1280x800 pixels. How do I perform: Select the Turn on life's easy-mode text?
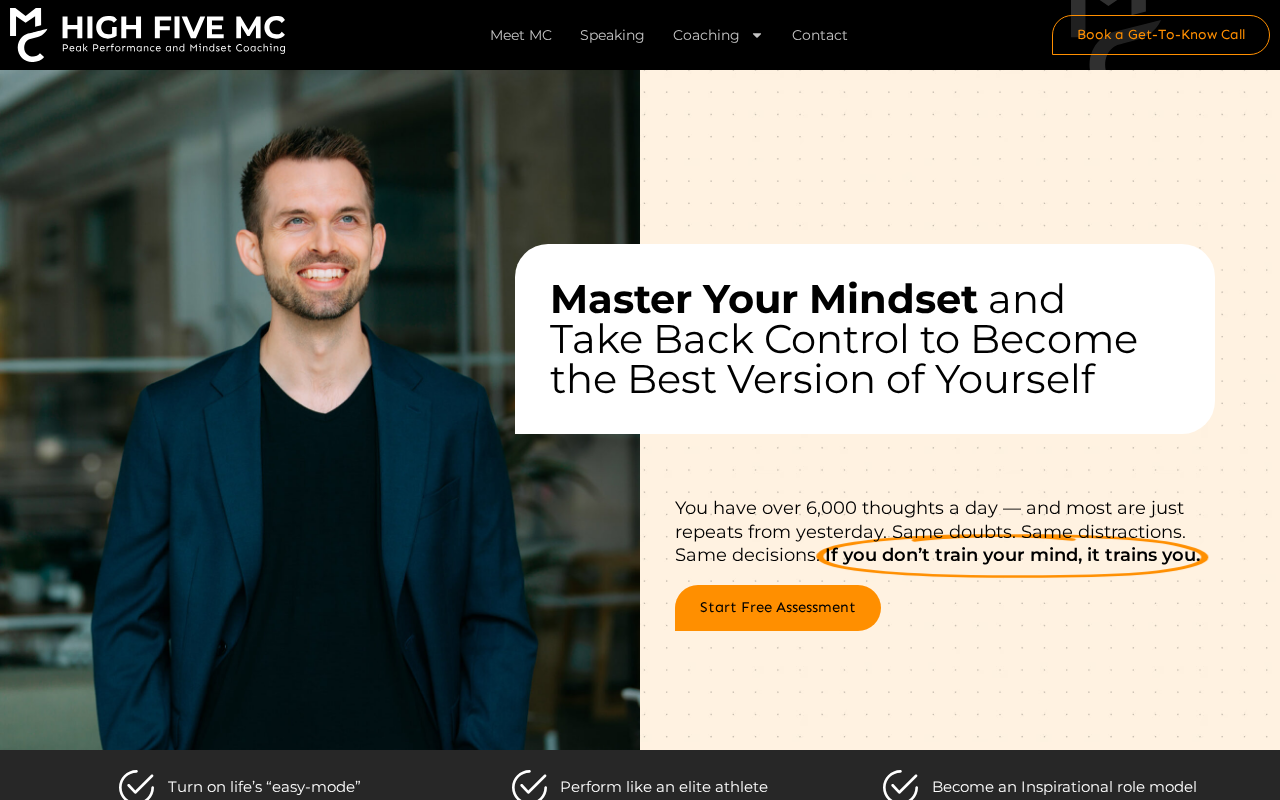tap(264, 787)
